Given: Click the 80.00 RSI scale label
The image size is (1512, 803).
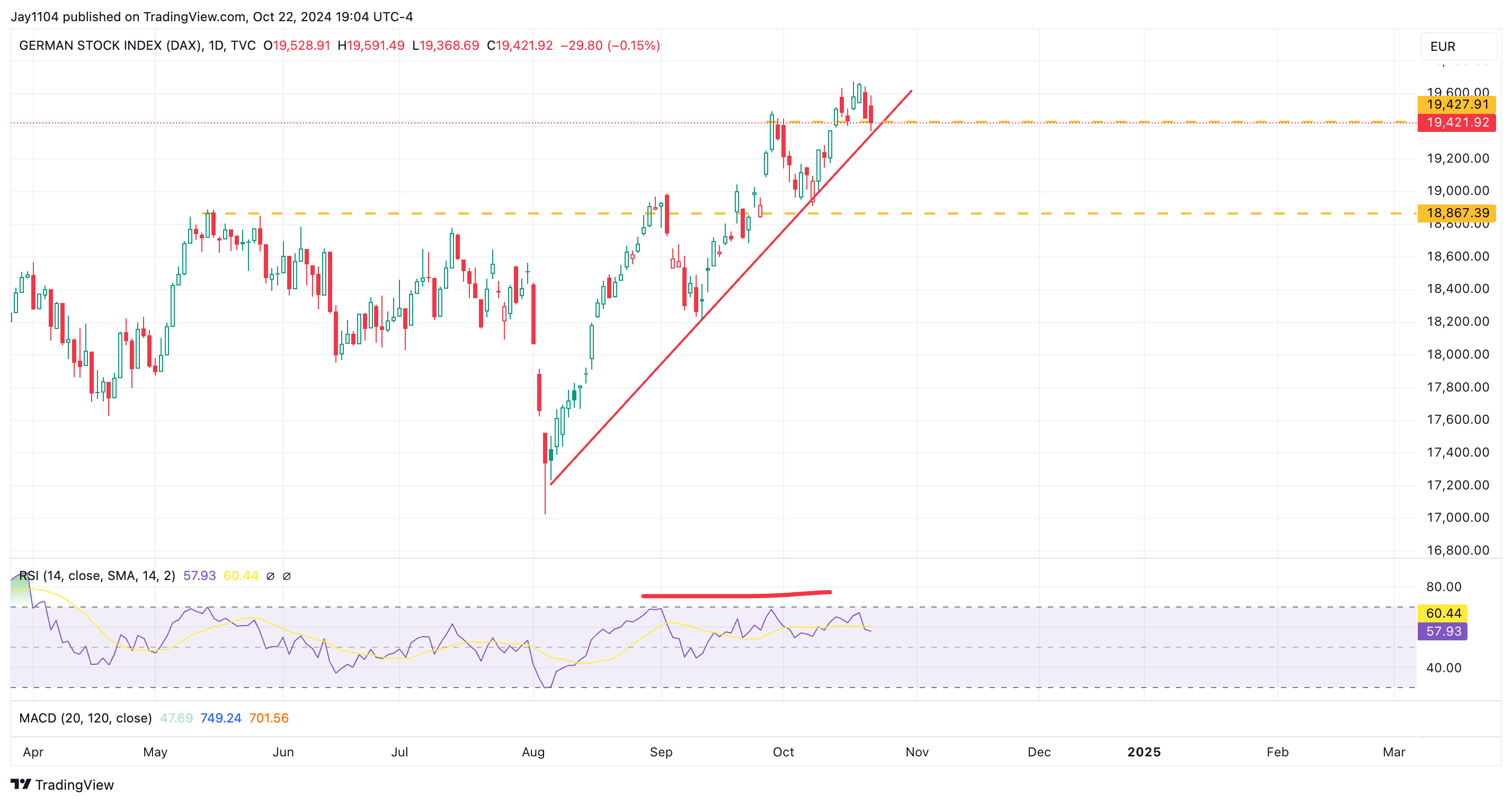Looking at the screenshot, I should [x=1444, y=587].
